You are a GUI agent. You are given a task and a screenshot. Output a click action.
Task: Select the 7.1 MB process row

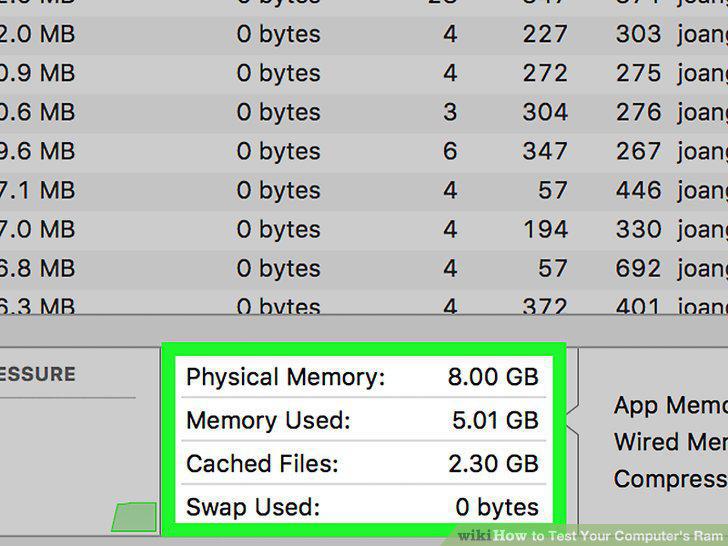[364, 191]
